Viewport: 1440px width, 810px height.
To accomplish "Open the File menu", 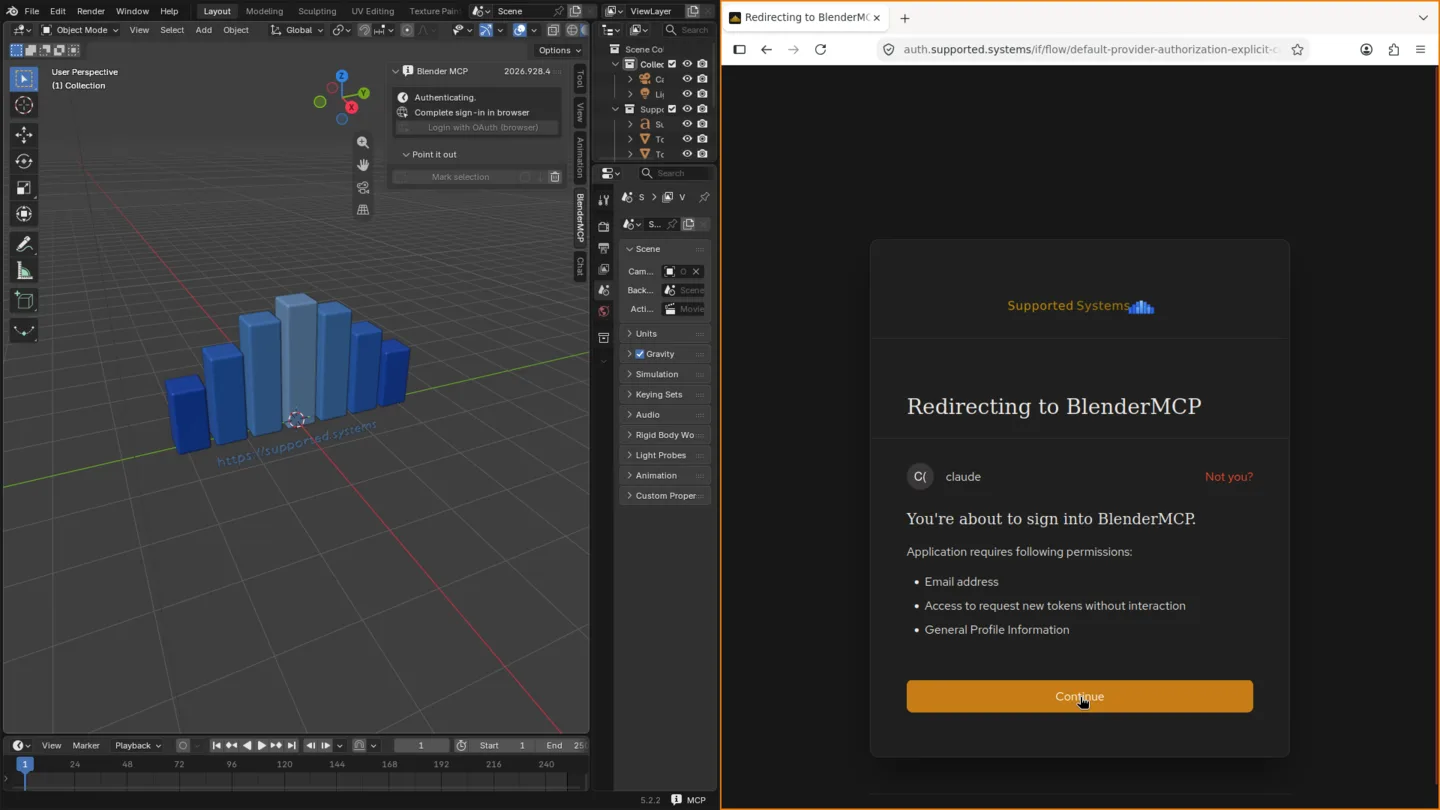I will [32, 11].
